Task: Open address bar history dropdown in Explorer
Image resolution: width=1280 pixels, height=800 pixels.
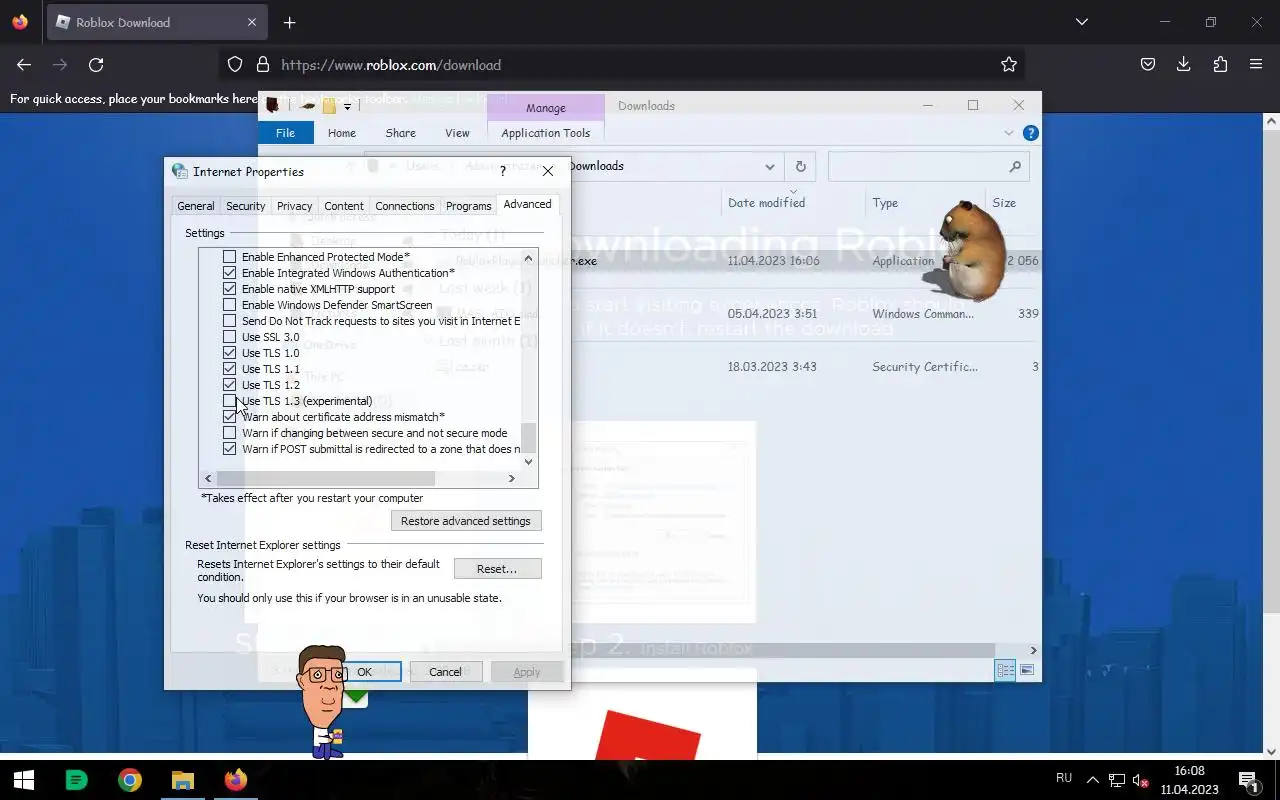Action: pyautogui.click(x=769, y=167)
